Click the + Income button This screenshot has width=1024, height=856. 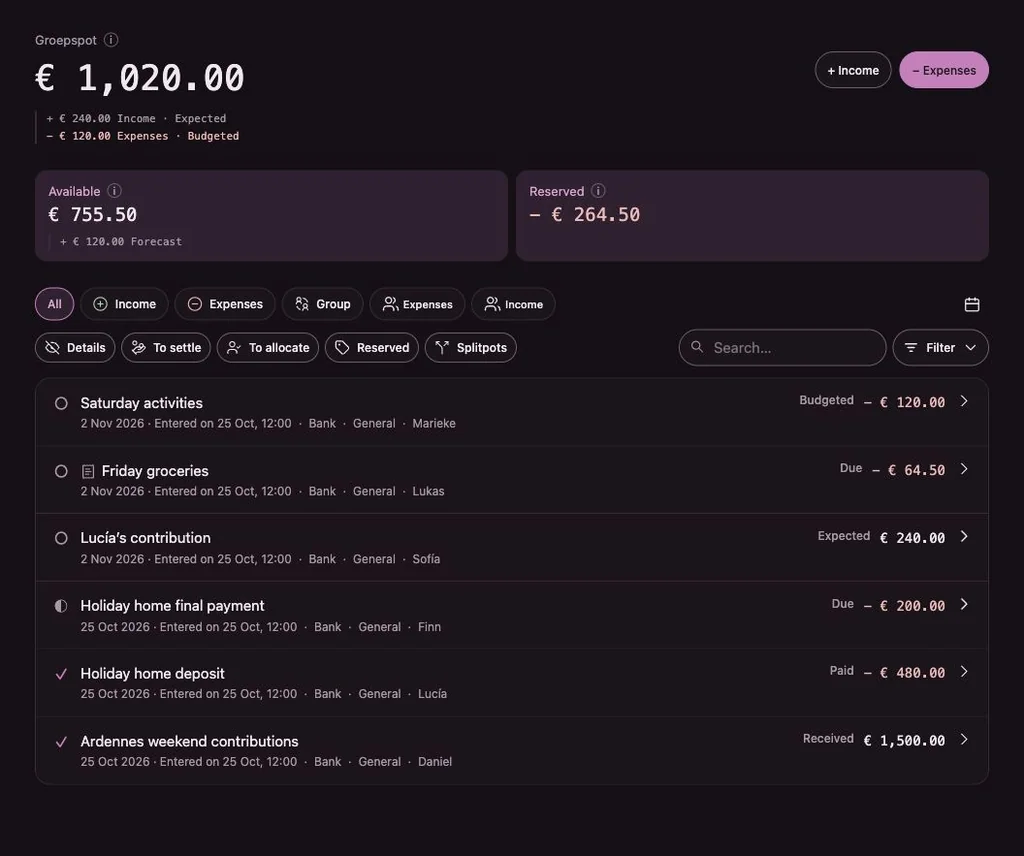pos(853,70)
